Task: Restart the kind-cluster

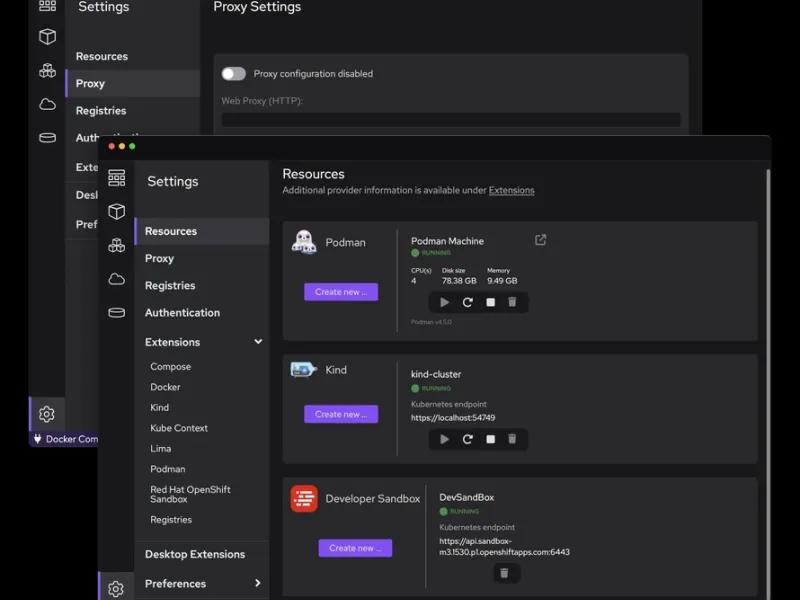Action: (467, 439)
